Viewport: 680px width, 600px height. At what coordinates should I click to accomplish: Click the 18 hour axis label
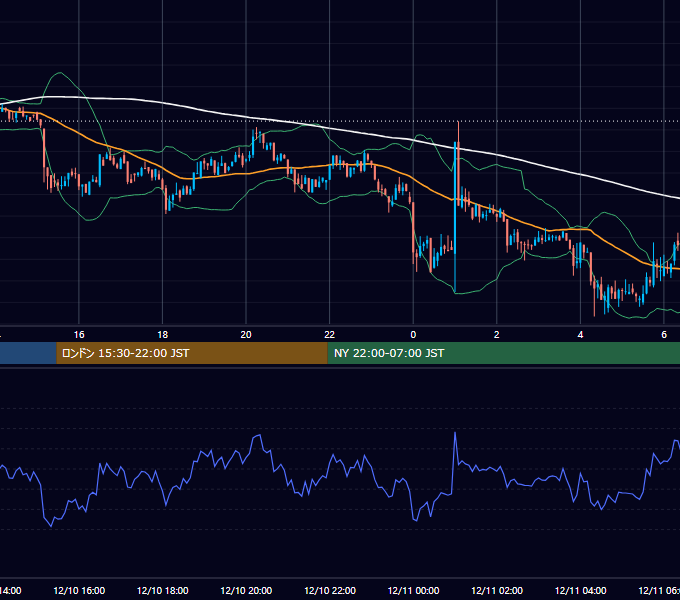pyautogui.click(x=162, y=335)
